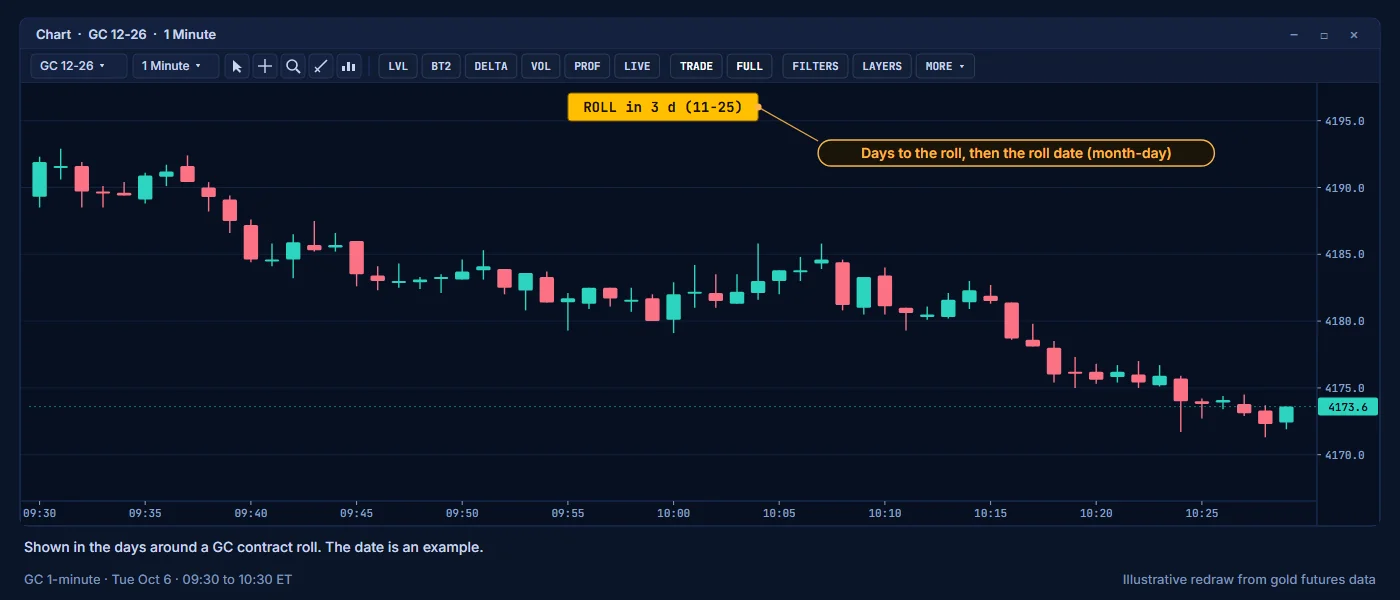Screen dimensions: 1400x600
Task: Click the 4185.0 price axis label
Action: [x=1345, y=255]
